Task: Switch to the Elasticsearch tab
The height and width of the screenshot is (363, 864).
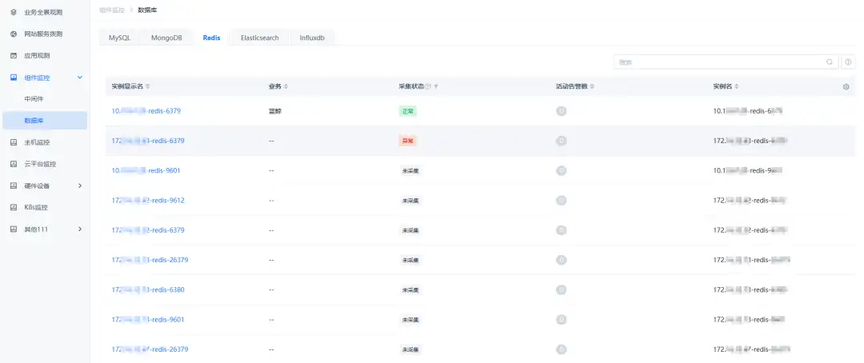Action: point(260,38)
